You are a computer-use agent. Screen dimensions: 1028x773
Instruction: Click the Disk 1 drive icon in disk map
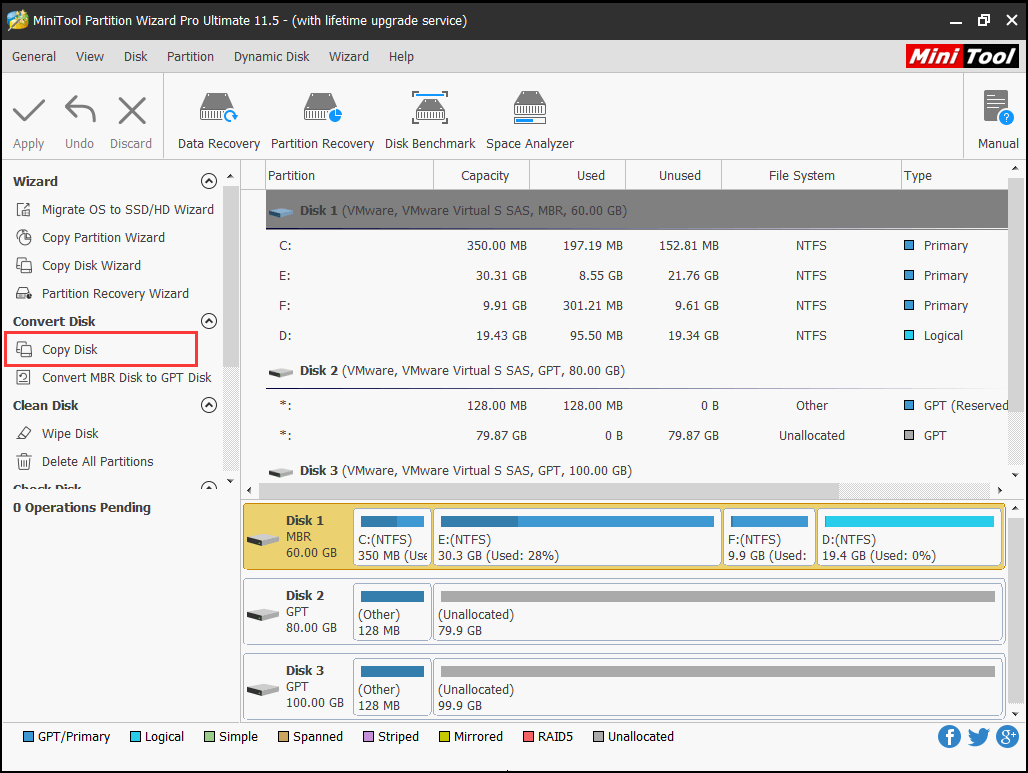click(263, 540)
